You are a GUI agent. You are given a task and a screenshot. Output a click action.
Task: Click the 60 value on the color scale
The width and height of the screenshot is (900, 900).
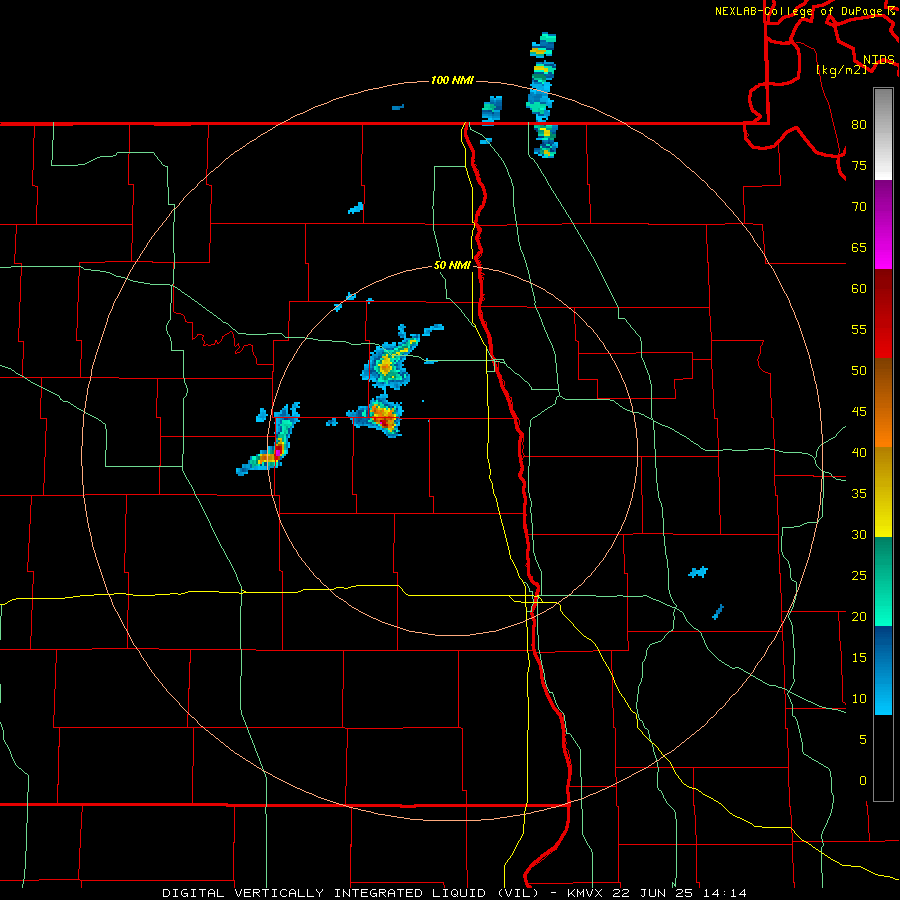pyautogui.click(x=859, y=289)
